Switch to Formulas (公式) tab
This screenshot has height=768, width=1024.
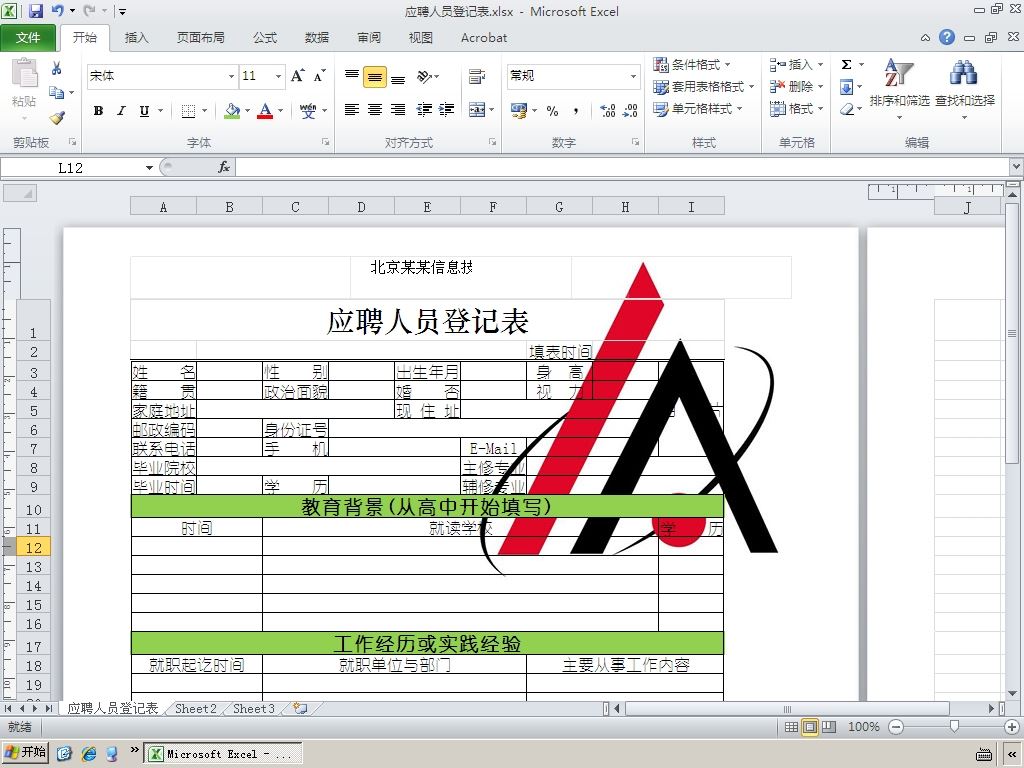tap(264, 38)
